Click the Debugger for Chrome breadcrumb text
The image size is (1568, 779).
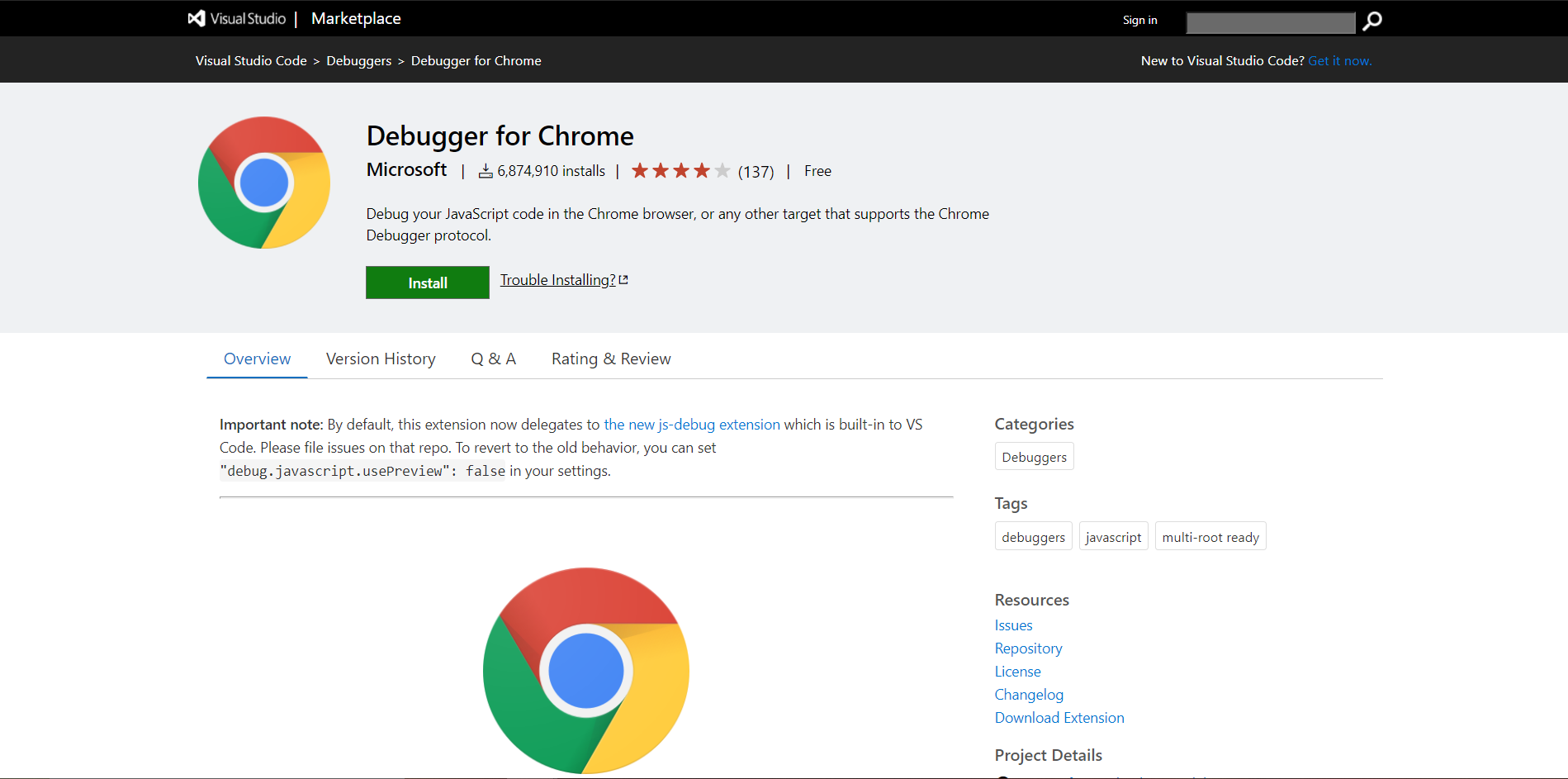coord(476,60)
